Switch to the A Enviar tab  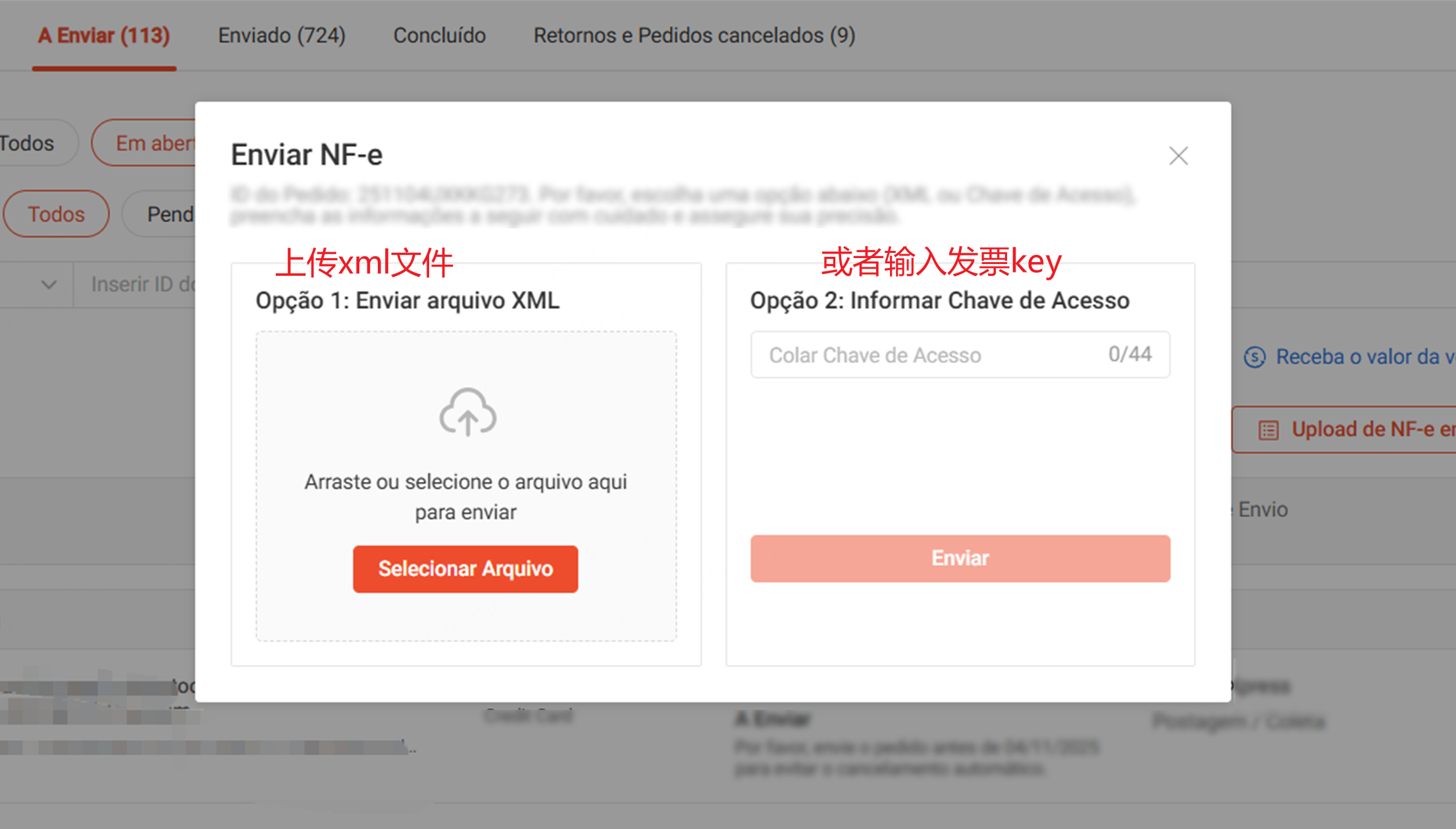click(x=104, y=36)
